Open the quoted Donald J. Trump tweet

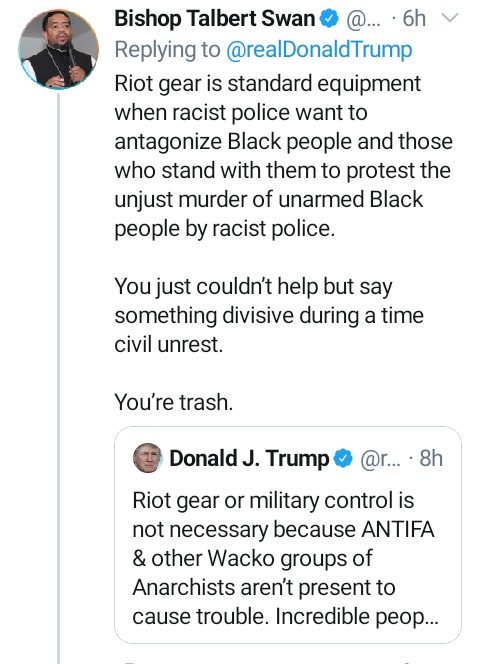[288, 535]
